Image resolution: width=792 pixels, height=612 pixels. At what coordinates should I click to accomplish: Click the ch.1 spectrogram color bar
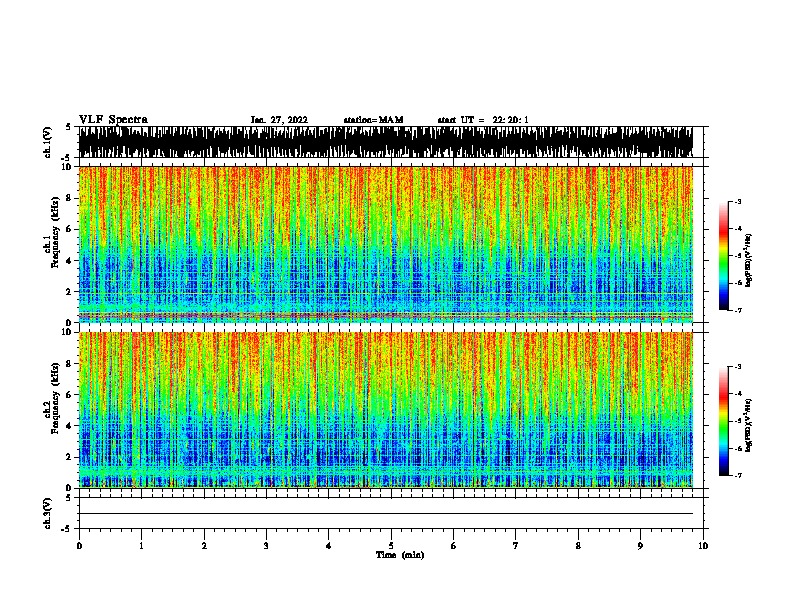click(724, 256)
